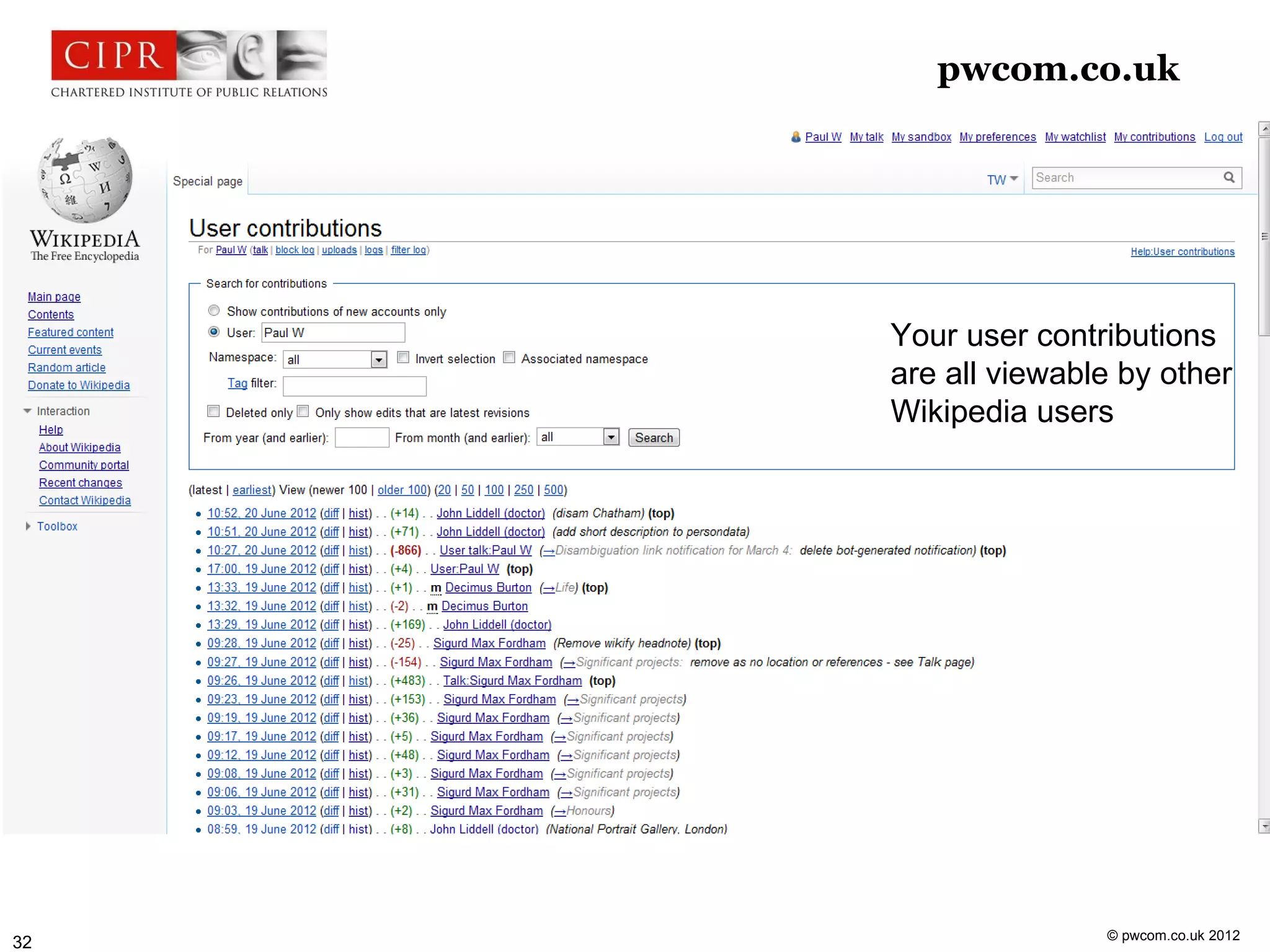Focus the Tag filter input field
The width and height of the screenshot is (1270, 952).
355,386
